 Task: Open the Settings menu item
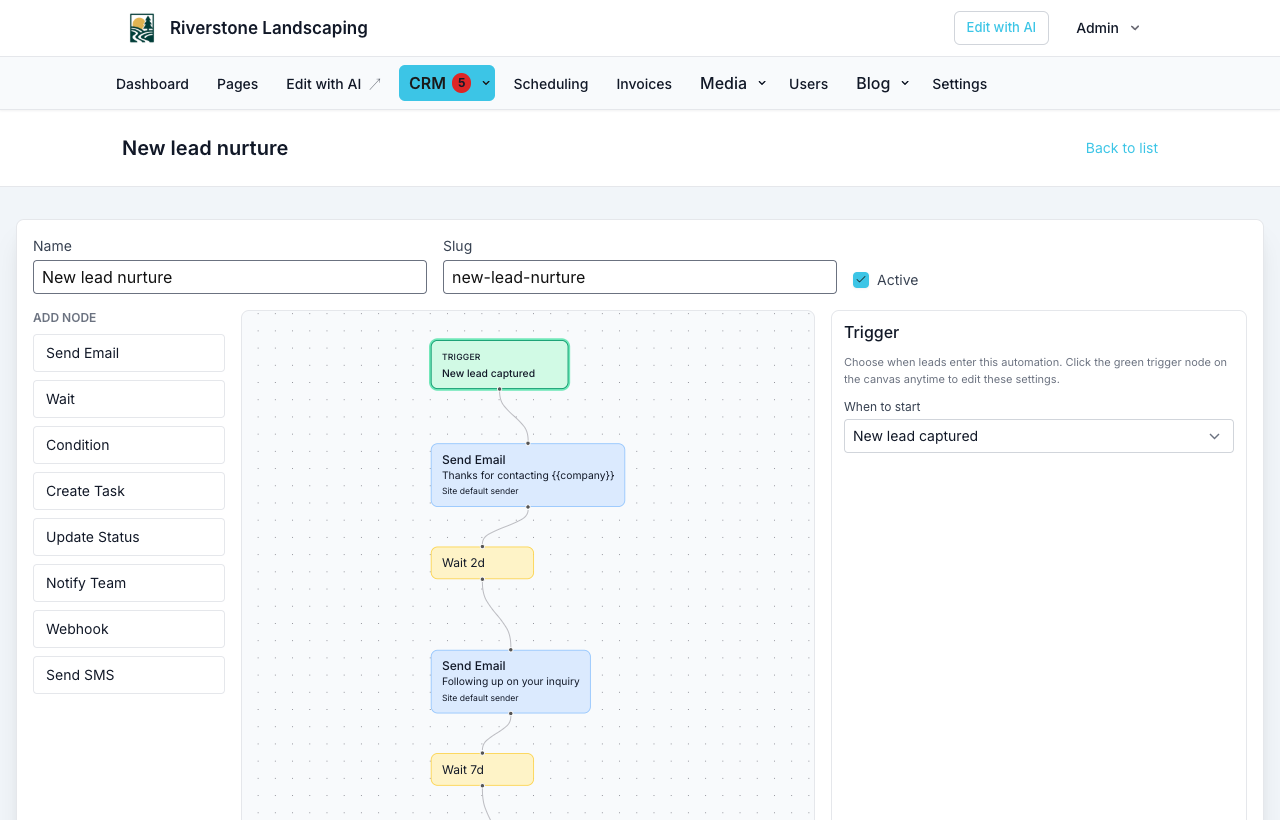959,84
